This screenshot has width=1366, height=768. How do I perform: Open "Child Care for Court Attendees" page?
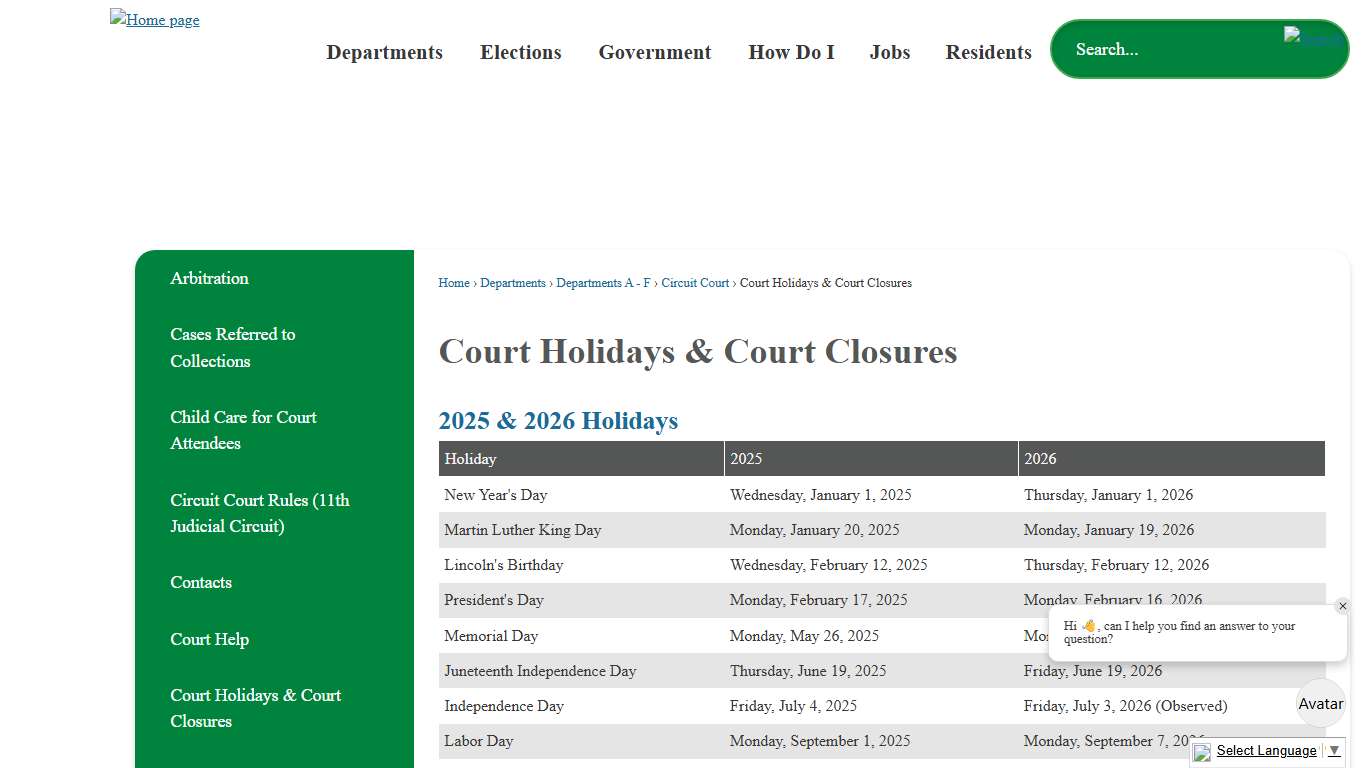click(x=243, y=430)
